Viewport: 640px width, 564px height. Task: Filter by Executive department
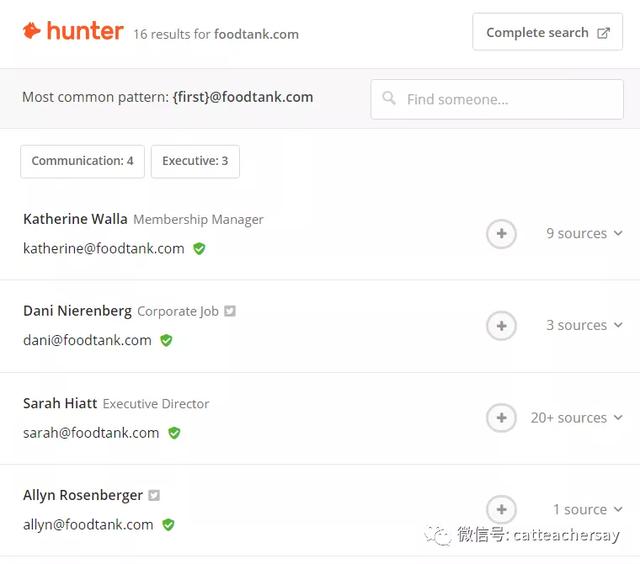195,161
